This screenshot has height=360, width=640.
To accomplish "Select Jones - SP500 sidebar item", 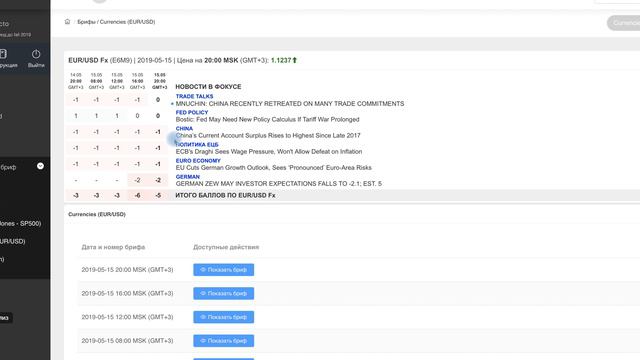I will (x=20, y=224).
